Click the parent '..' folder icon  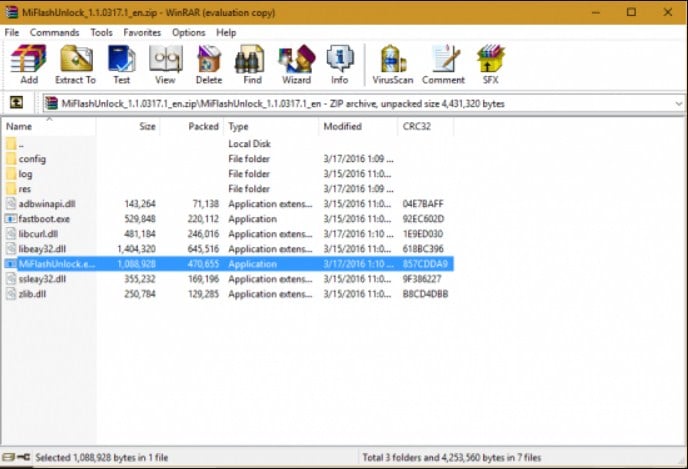[11, 143]
